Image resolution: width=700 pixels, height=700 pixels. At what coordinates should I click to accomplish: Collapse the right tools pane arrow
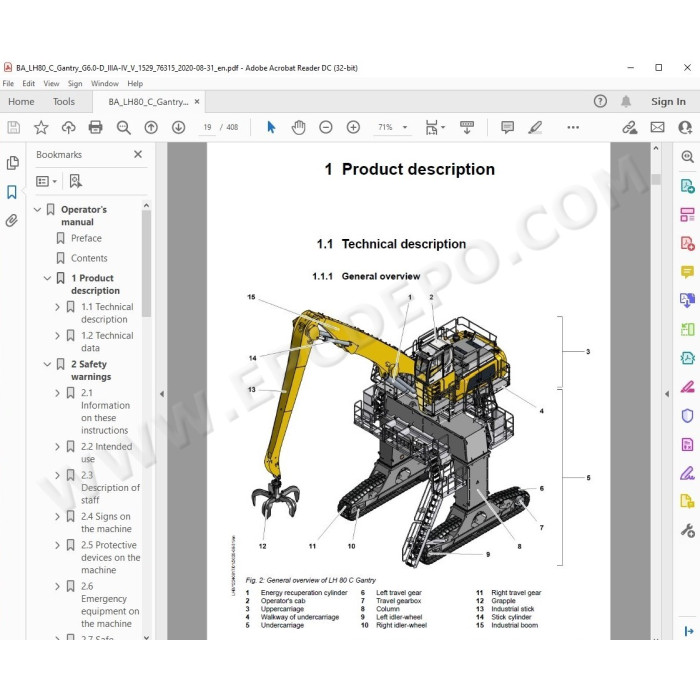click(x=667, y=394)
